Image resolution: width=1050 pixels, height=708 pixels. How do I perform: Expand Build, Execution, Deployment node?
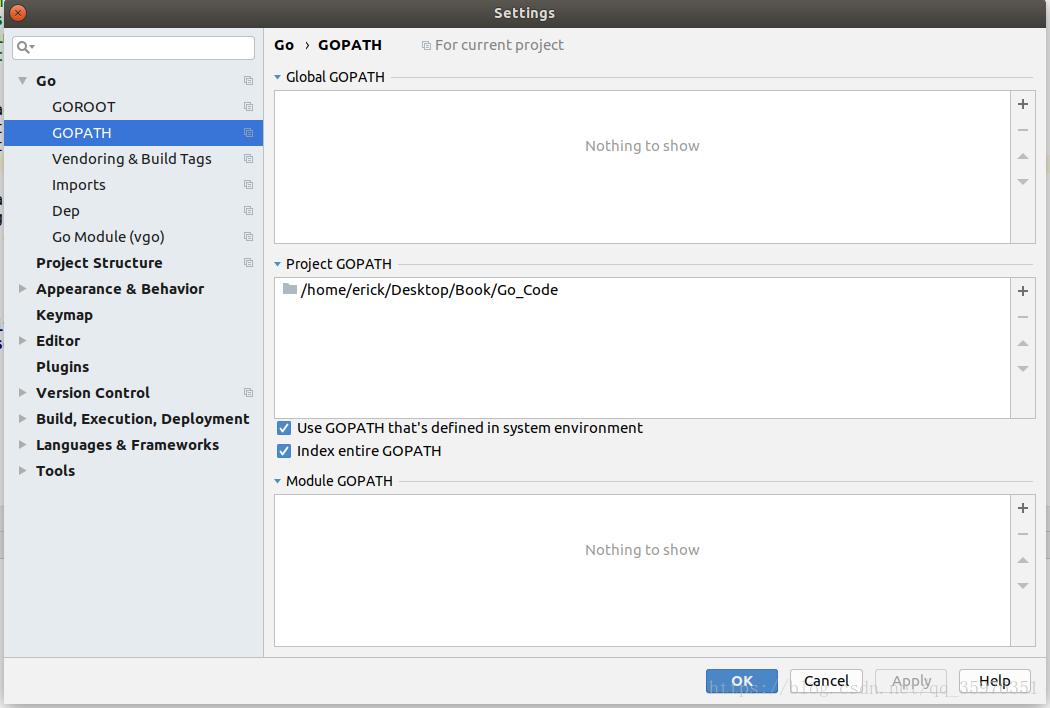pos(22,419)
